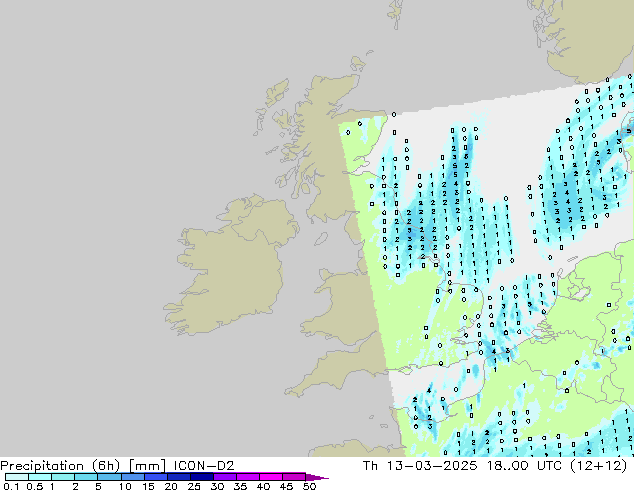This screenshot has width=634, height=490.
Task: Click the Isle of Man on the map
Action: click(x=321, y=239)
